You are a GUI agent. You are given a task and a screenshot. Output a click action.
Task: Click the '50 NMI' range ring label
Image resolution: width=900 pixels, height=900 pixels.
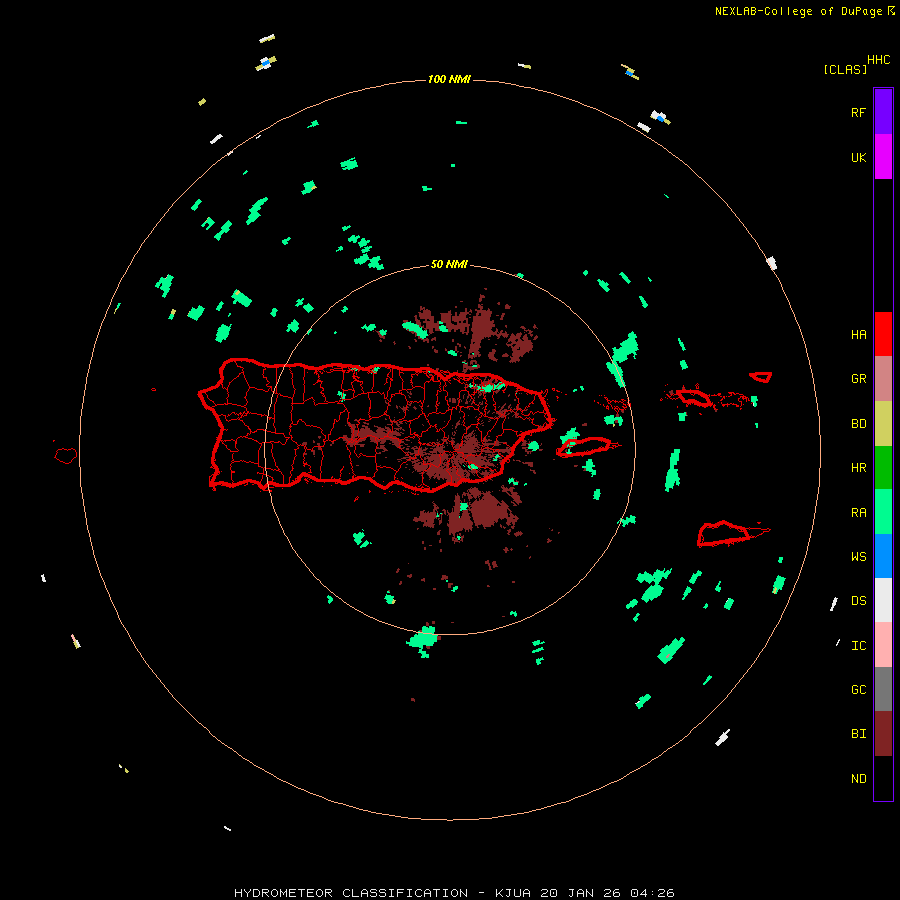pos(449,265)
